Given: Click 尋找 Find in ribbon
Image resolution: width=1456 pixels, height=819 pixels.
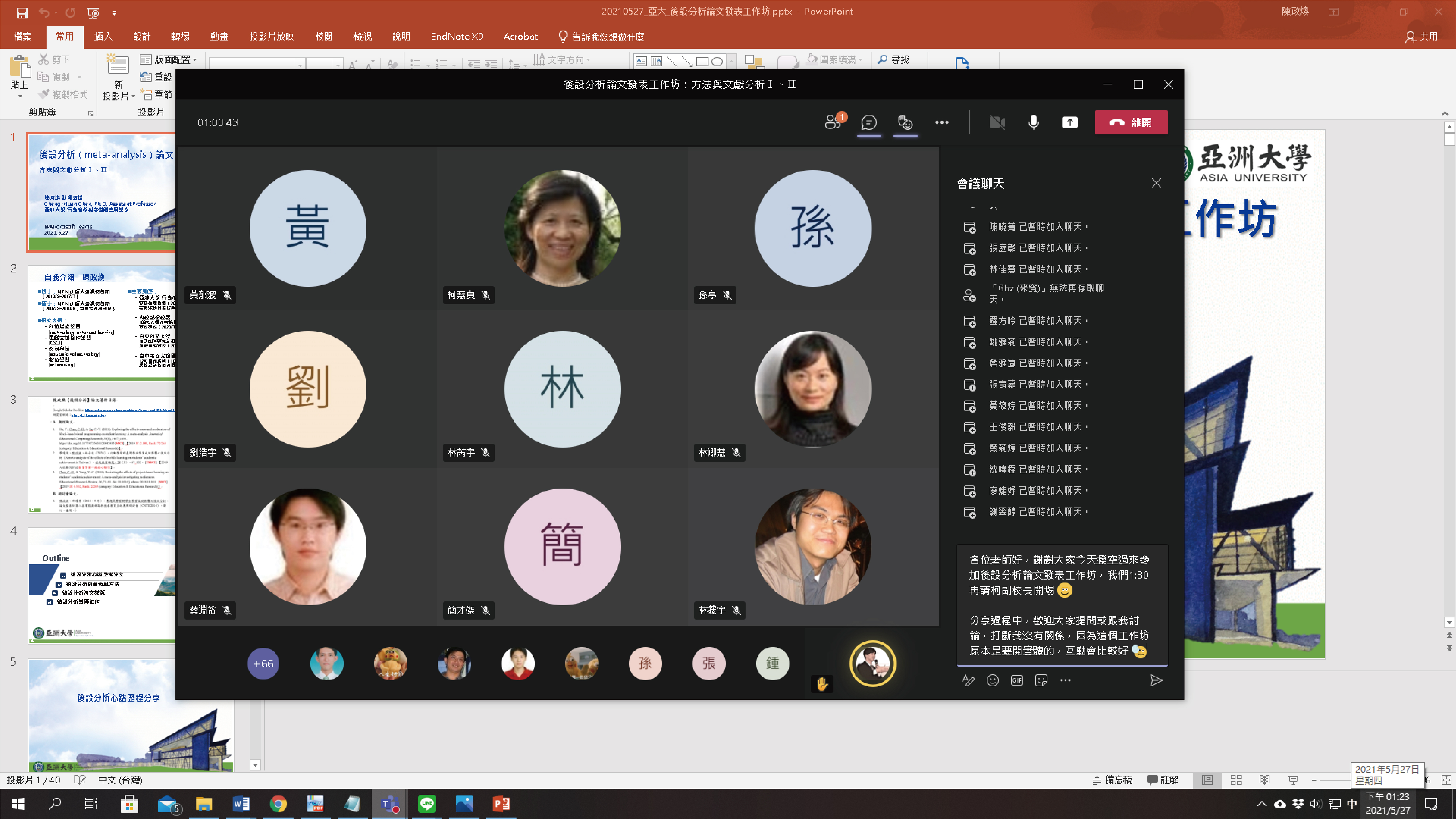Looking at the screenshot, I should 894,59.
